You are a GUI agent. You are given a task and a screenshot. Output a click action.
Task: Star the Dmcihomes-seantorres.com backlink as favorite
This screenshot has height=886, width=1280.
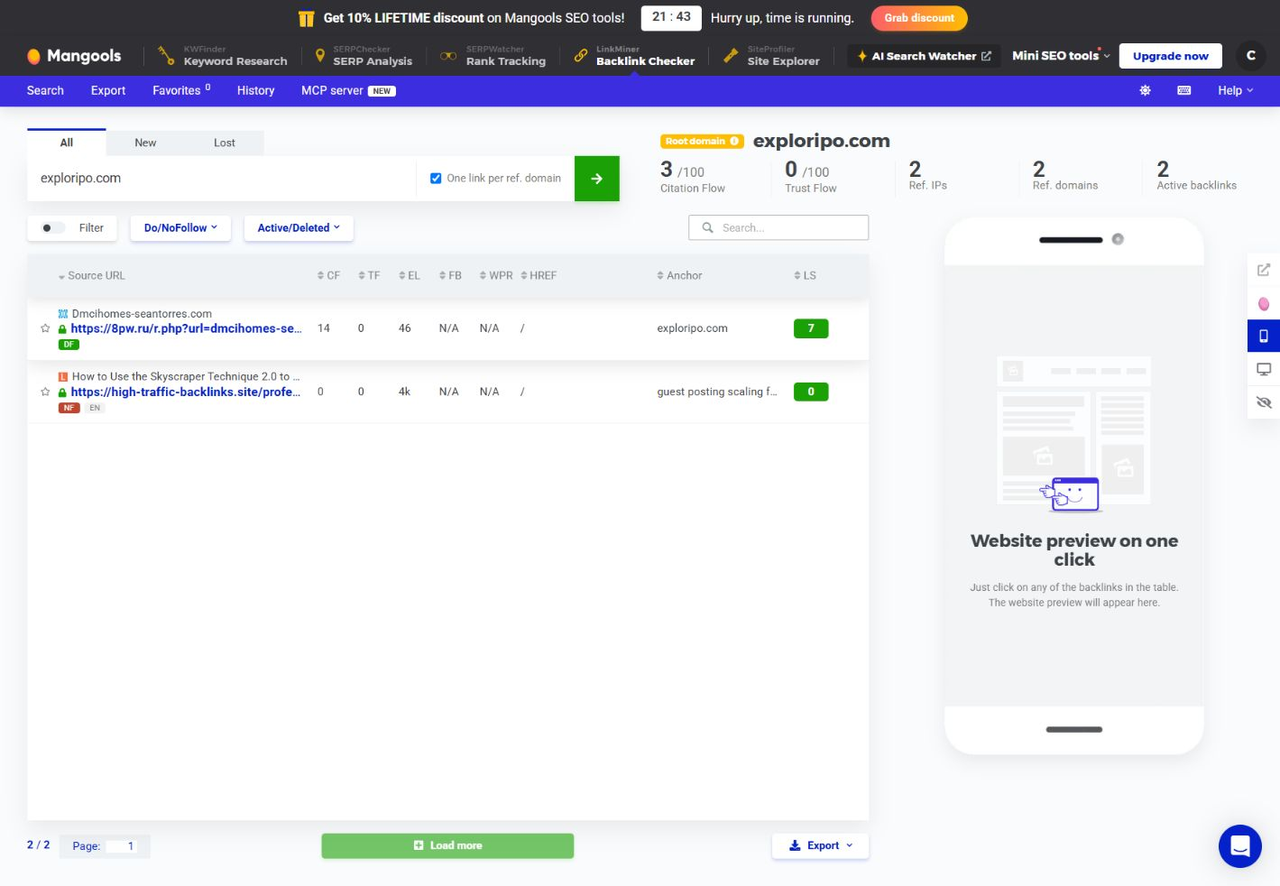[x=45, y=328]
